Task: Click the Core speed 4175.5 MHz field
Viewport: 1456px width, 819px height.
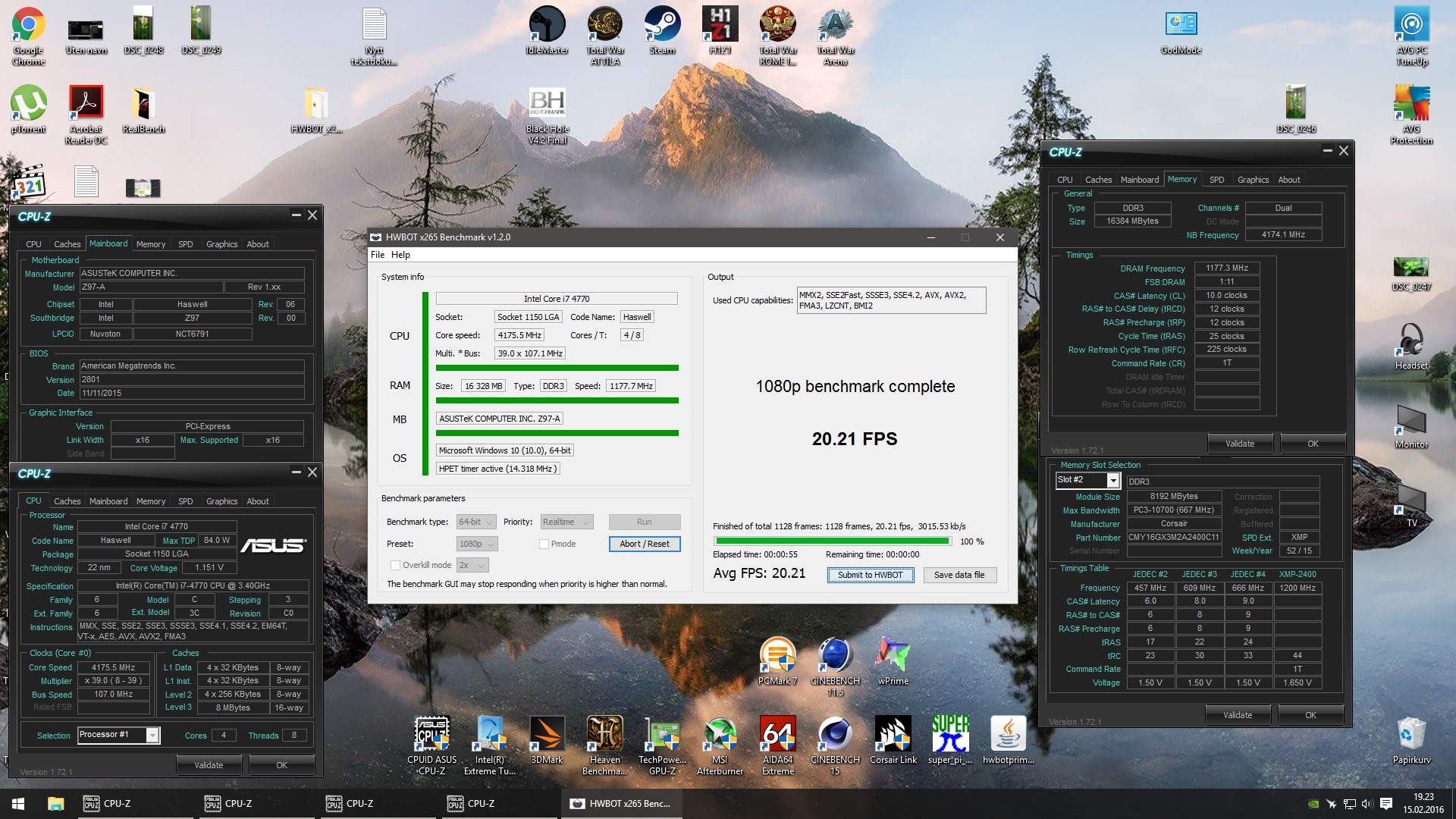Action: point(519,335)
